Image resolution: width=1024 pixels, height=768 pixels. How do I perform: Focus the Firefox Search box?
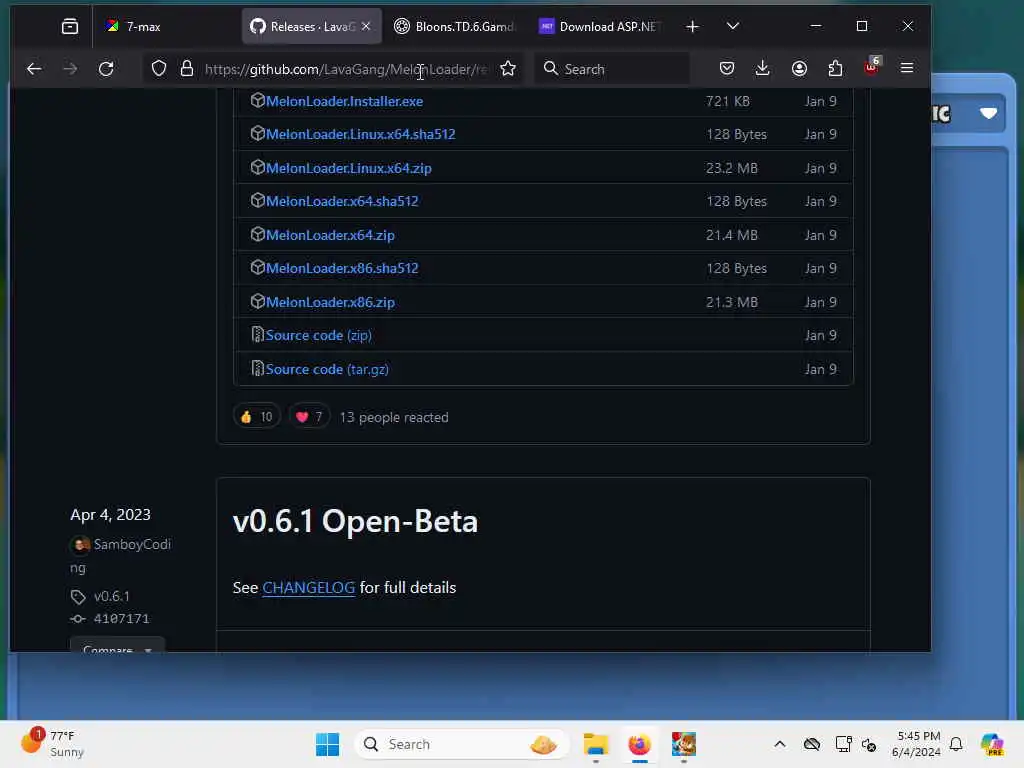[x=612, y=69]
